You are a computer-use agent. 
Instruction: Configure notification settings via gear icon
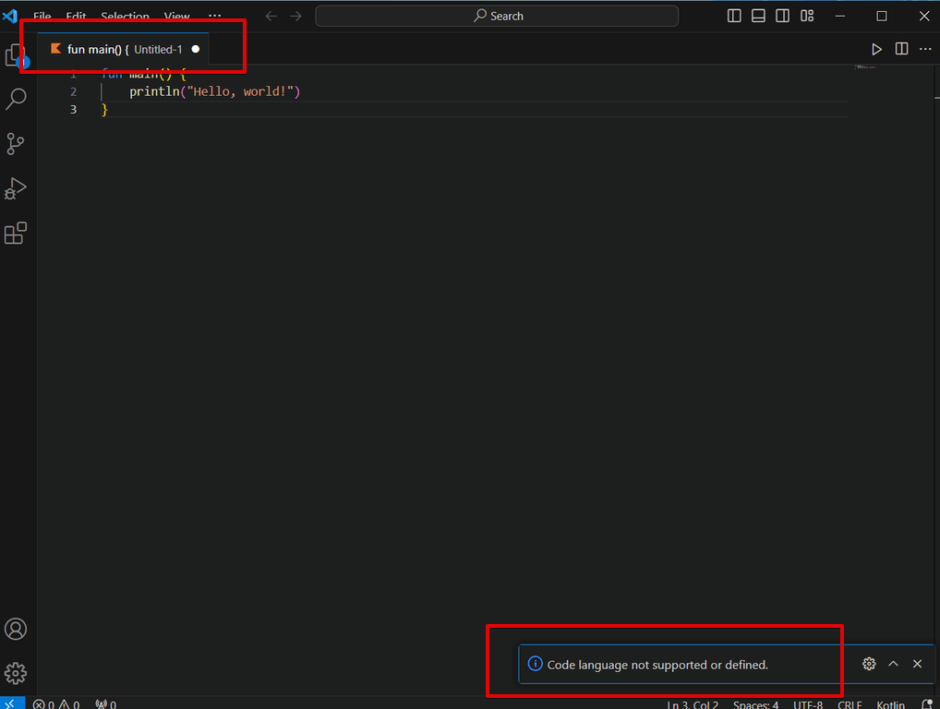(868, 663)
